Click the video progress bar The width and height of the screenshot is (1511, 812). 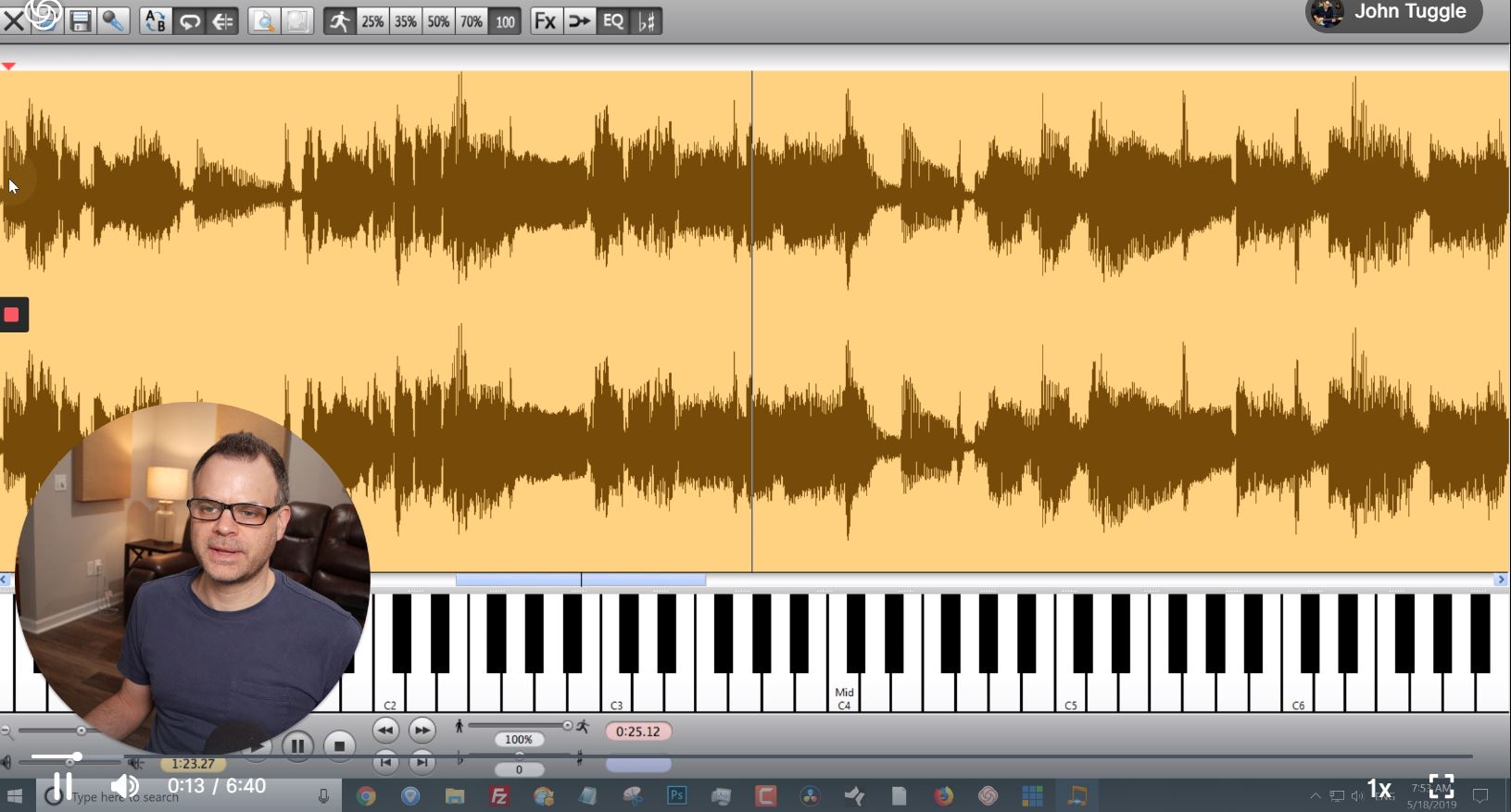coord(751,756)
